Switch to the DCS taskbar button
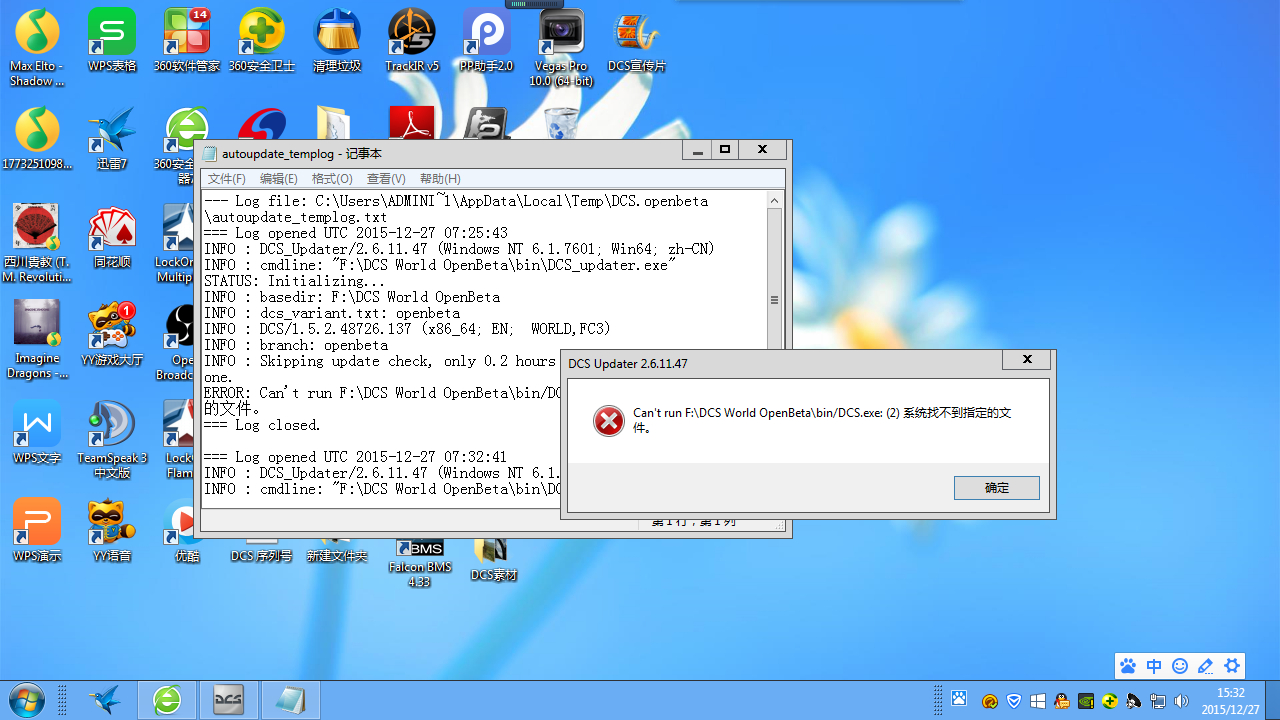 coord(229,701)
